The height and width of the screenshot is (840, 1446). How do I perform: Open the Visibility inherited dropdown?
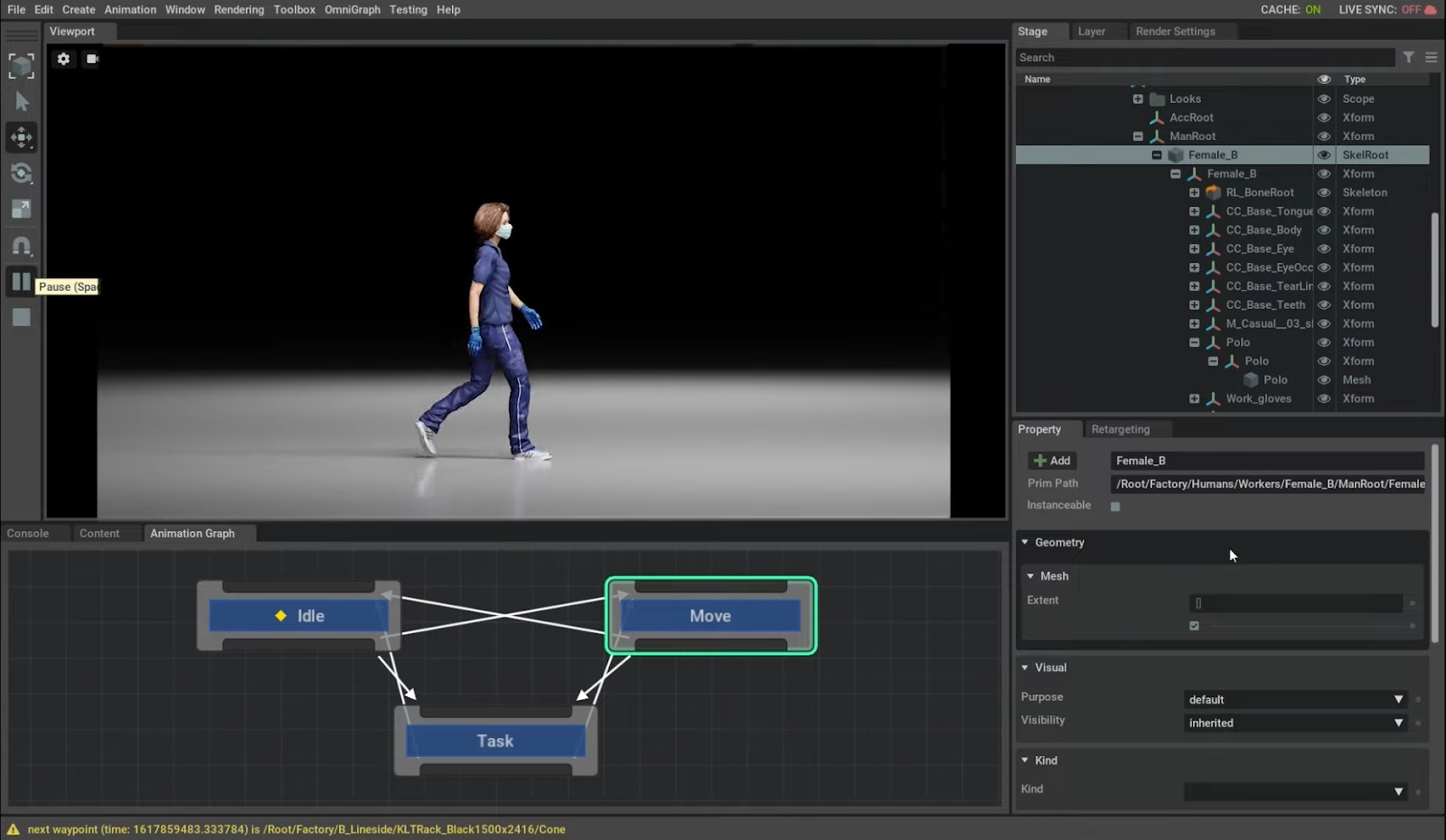click(x=1295, y=723)
